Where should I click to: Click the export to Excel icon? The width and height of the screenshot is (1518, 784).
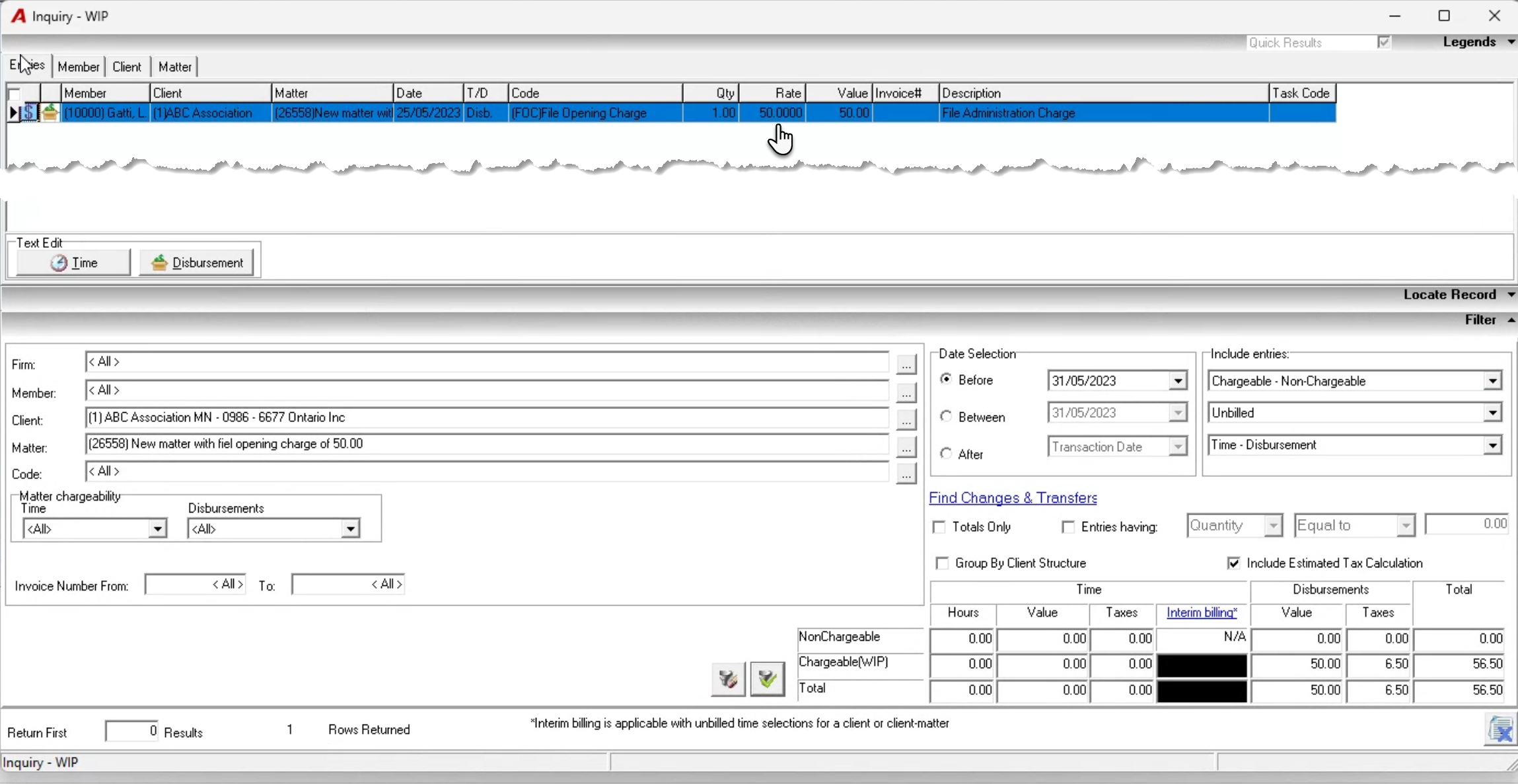coord(1500,730)
